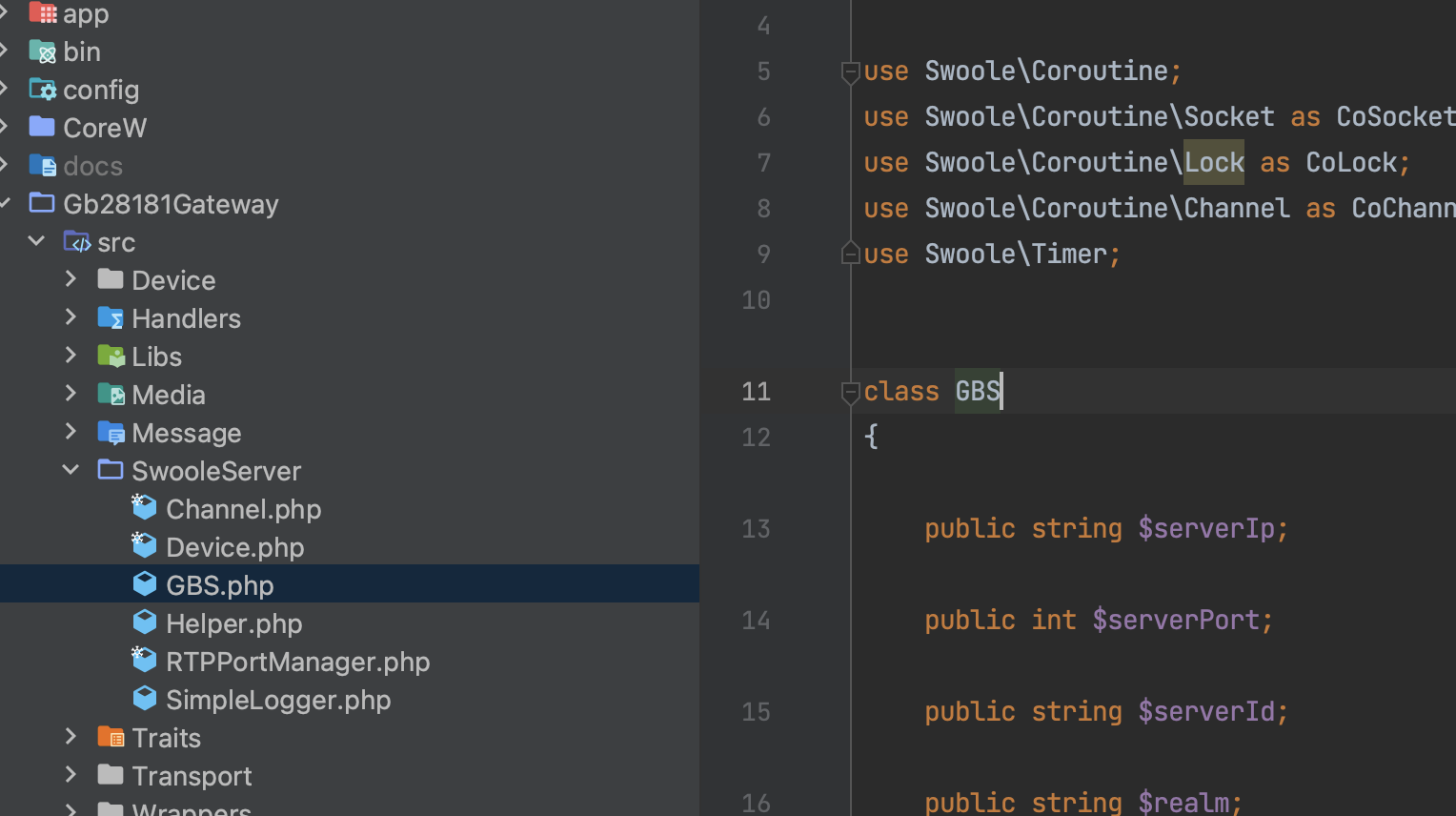The width and height of the screenshot is (1456, 816).
Task: Click the RTPPortManager.php file icon
Action: [144, 660]
